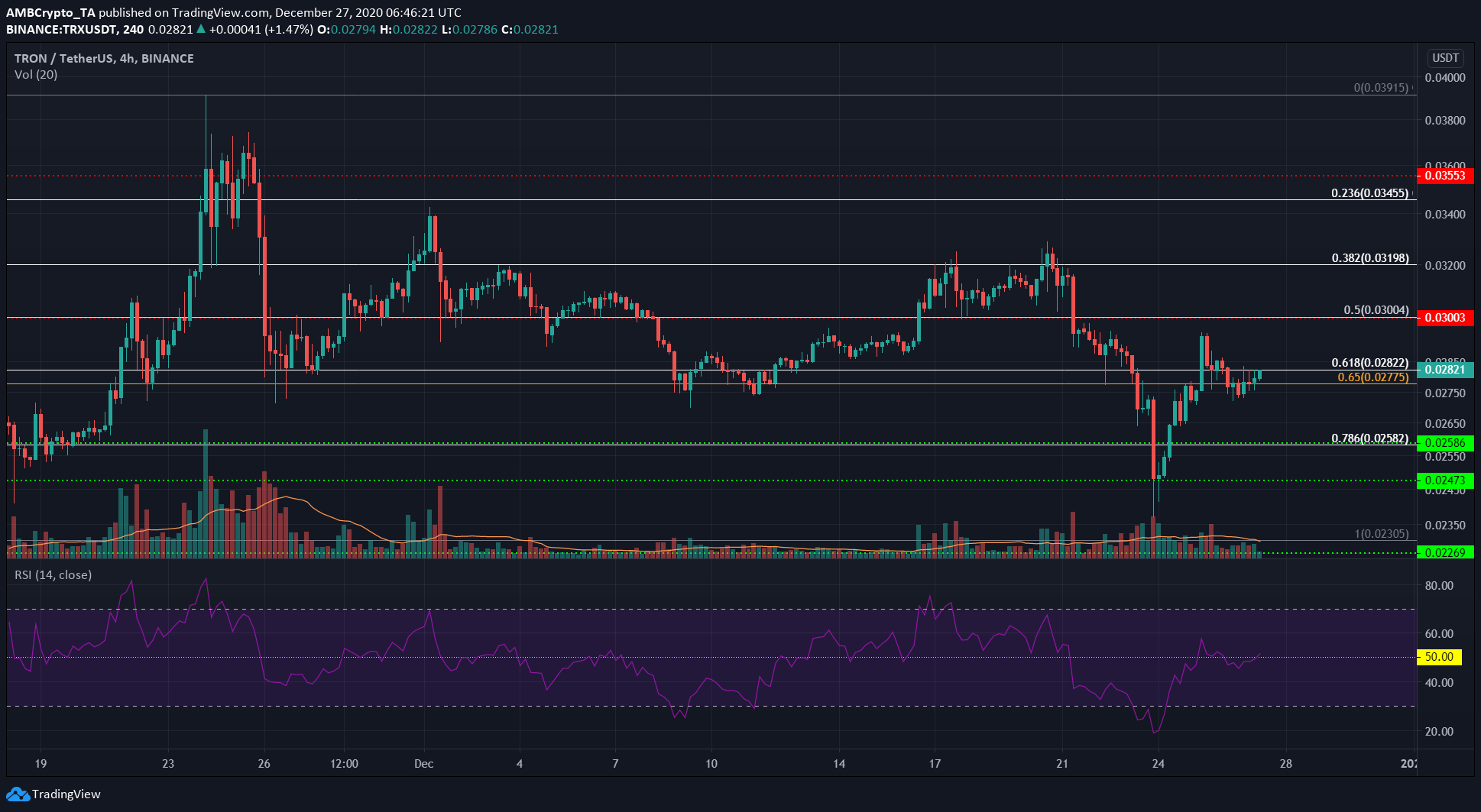This screenshot has width=1481, height=812.
Task: Click the green 0.02586 price label
Action: [x=1444, y=443]
